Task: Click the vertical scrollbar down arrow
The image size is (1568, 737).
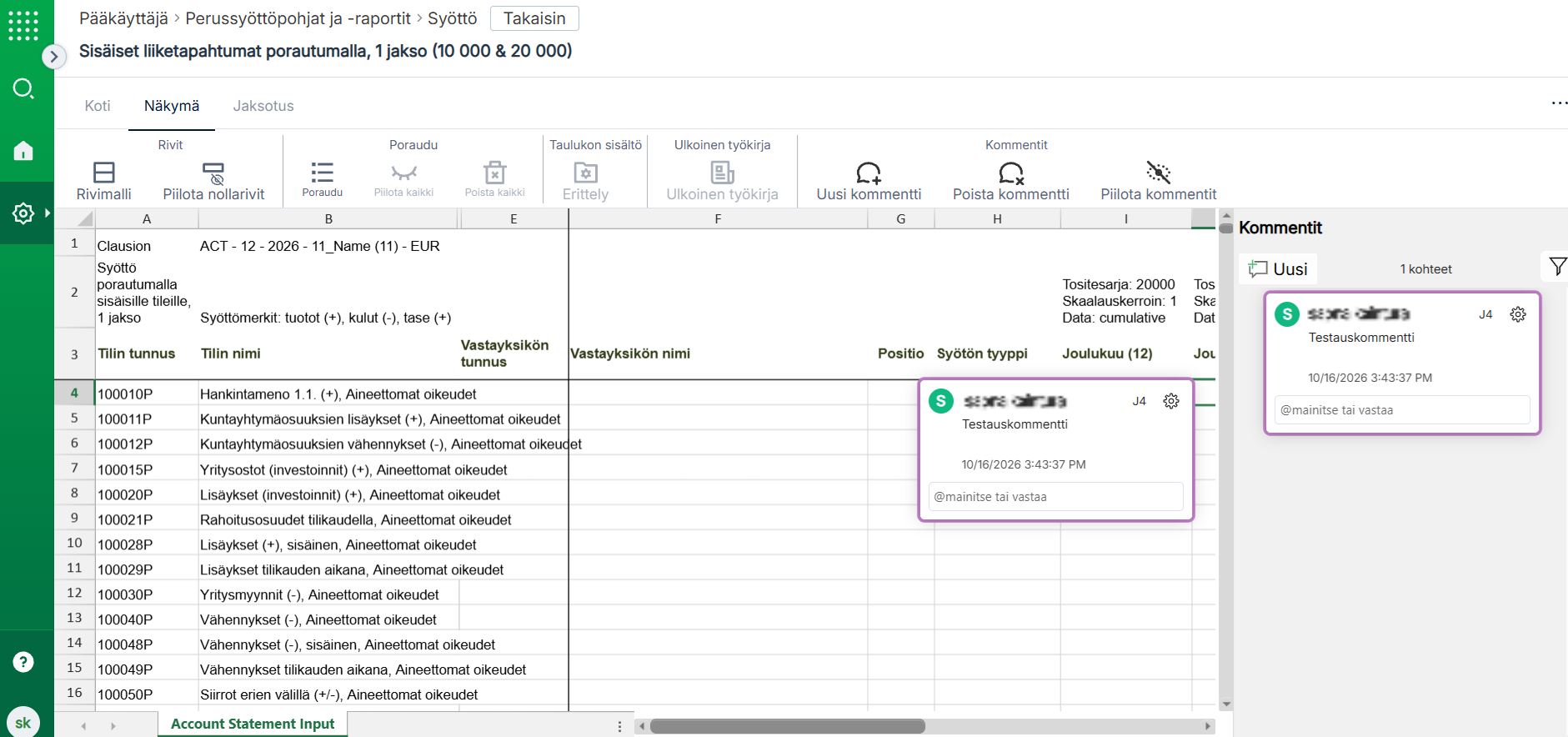Action: [x=1226, y=704]
